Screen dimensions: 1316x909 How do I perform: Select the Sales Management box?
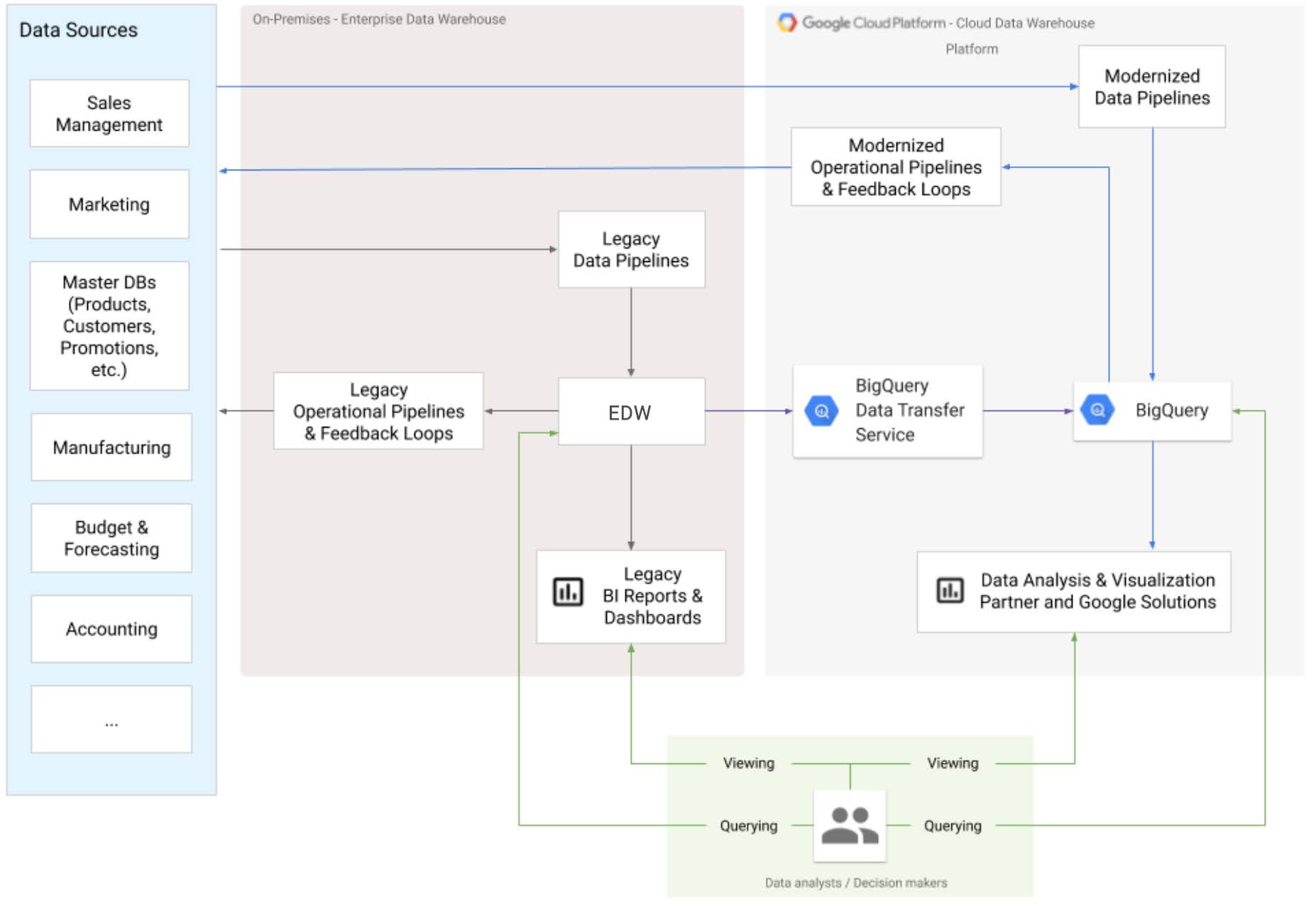click(109, 114)
